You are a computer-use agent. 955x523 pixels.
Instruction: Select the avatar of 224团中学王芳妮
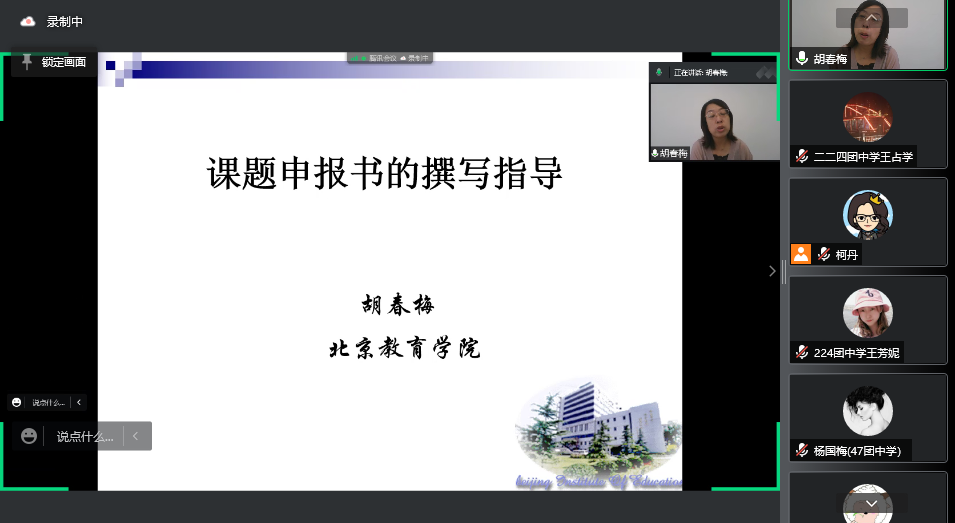pyautogui.click(x=868, y=313)
